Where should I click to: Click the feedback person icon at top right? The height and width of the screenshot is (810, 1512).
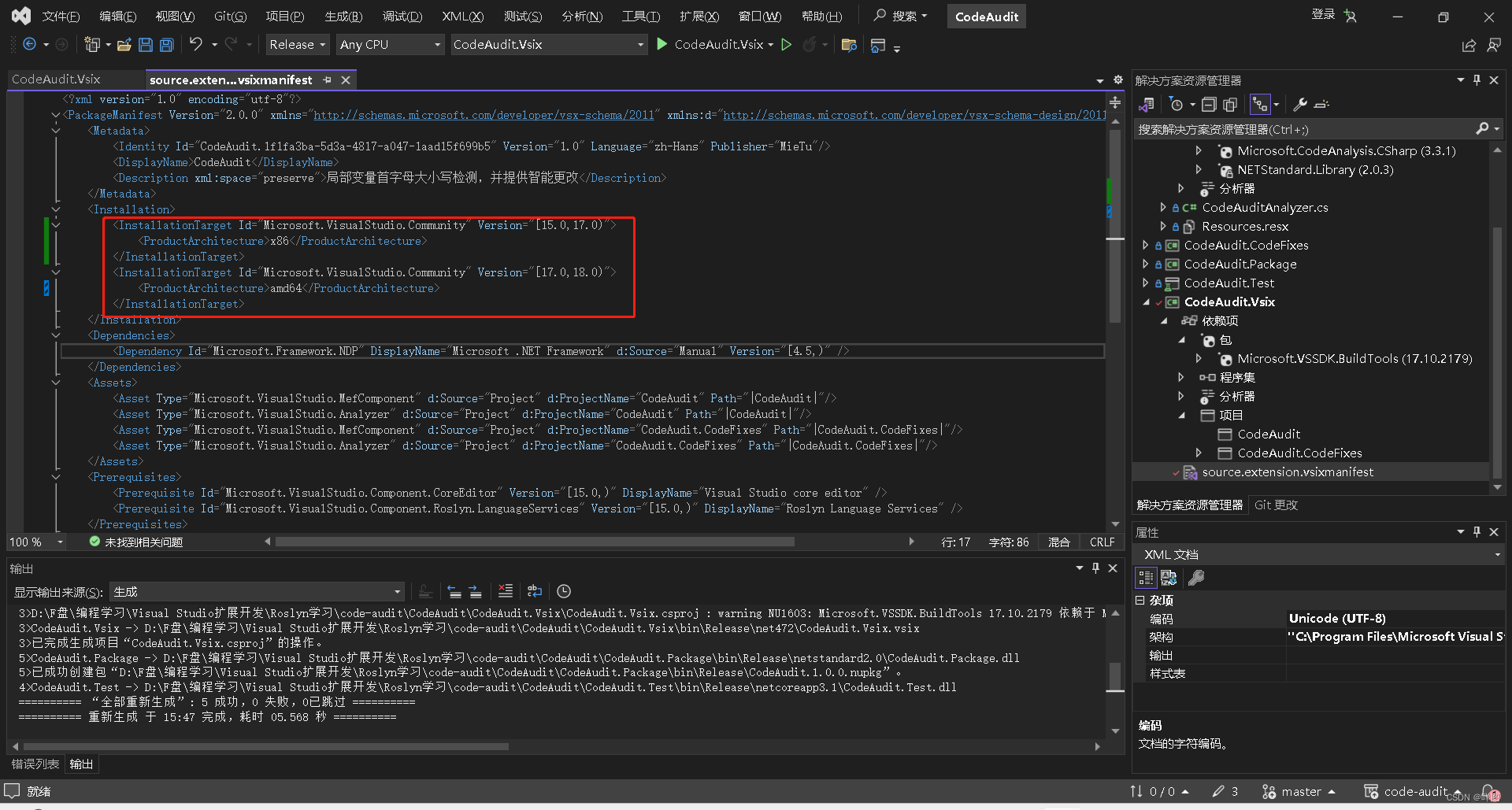click(1493, 46)
